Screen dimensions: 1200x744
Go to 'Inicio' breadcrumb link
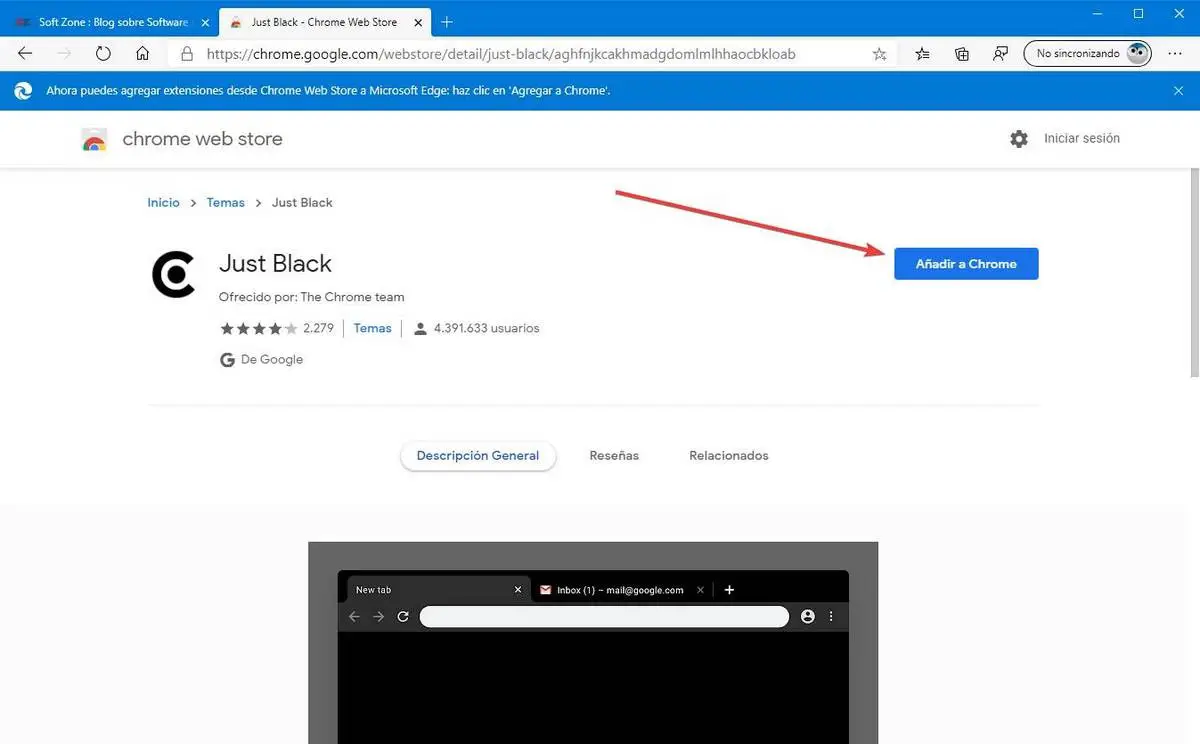coord(163,203)
